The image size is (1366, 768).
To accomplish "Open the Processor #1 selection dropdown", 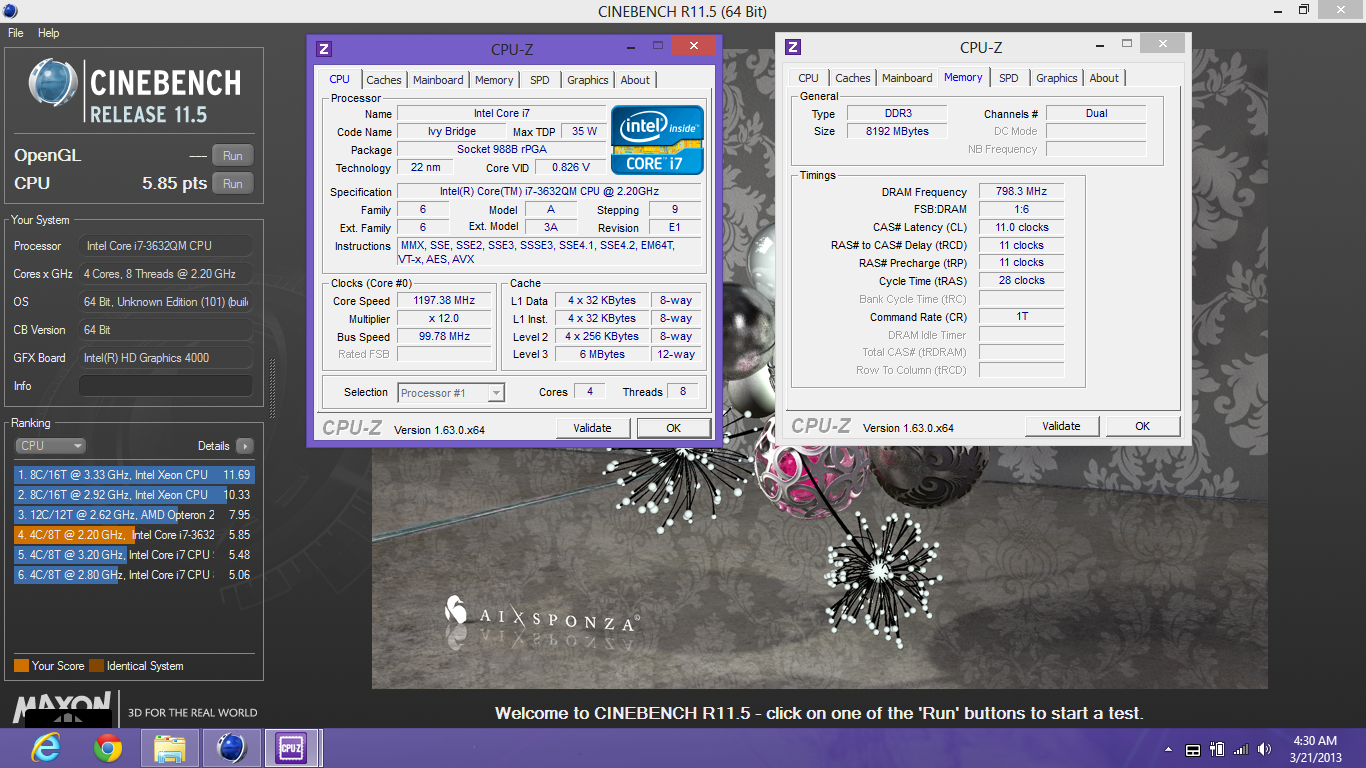I will 451,393.
